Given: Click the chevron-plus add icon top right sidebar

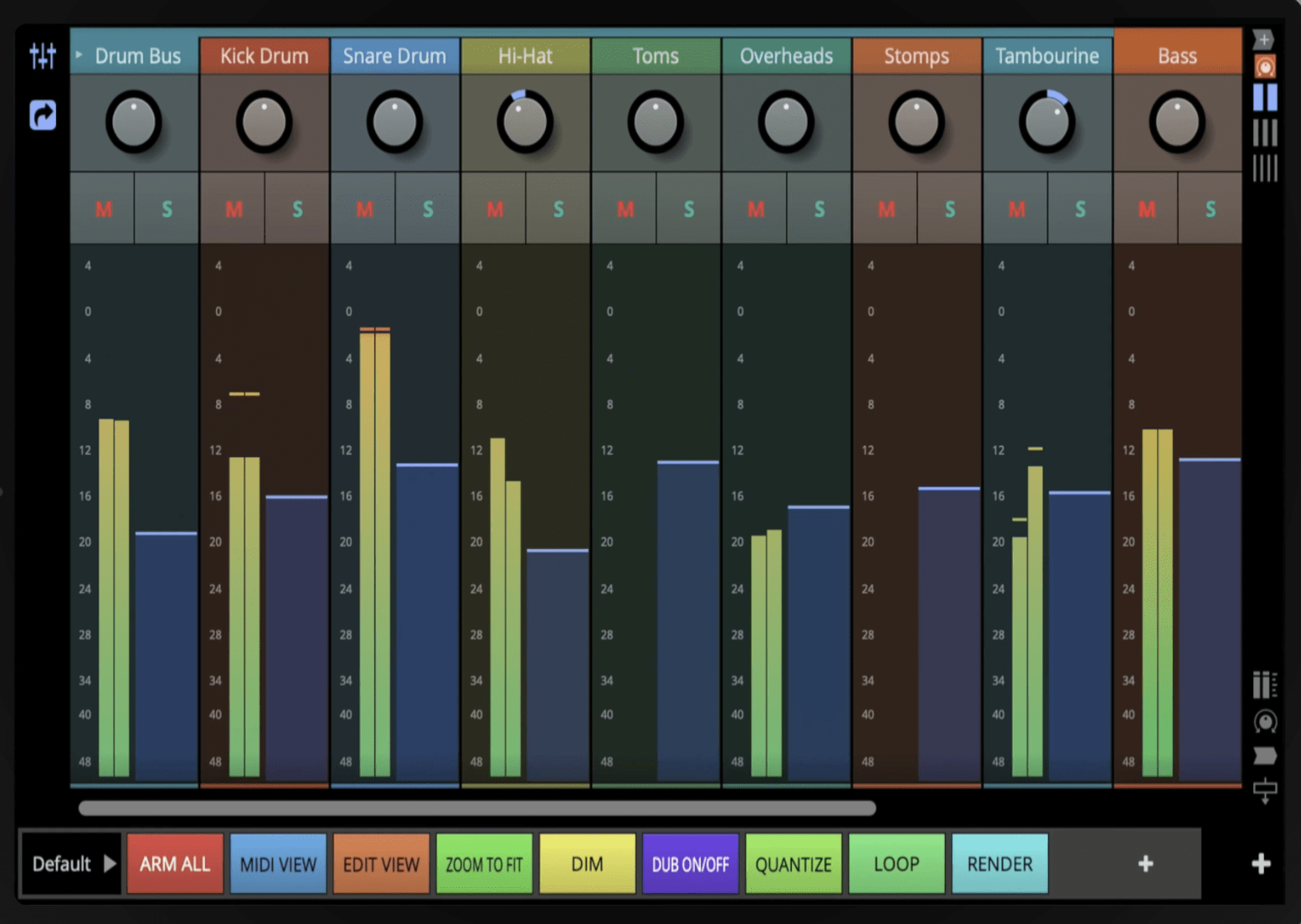Looking at the screenshot, I should tap(1264, 38).
